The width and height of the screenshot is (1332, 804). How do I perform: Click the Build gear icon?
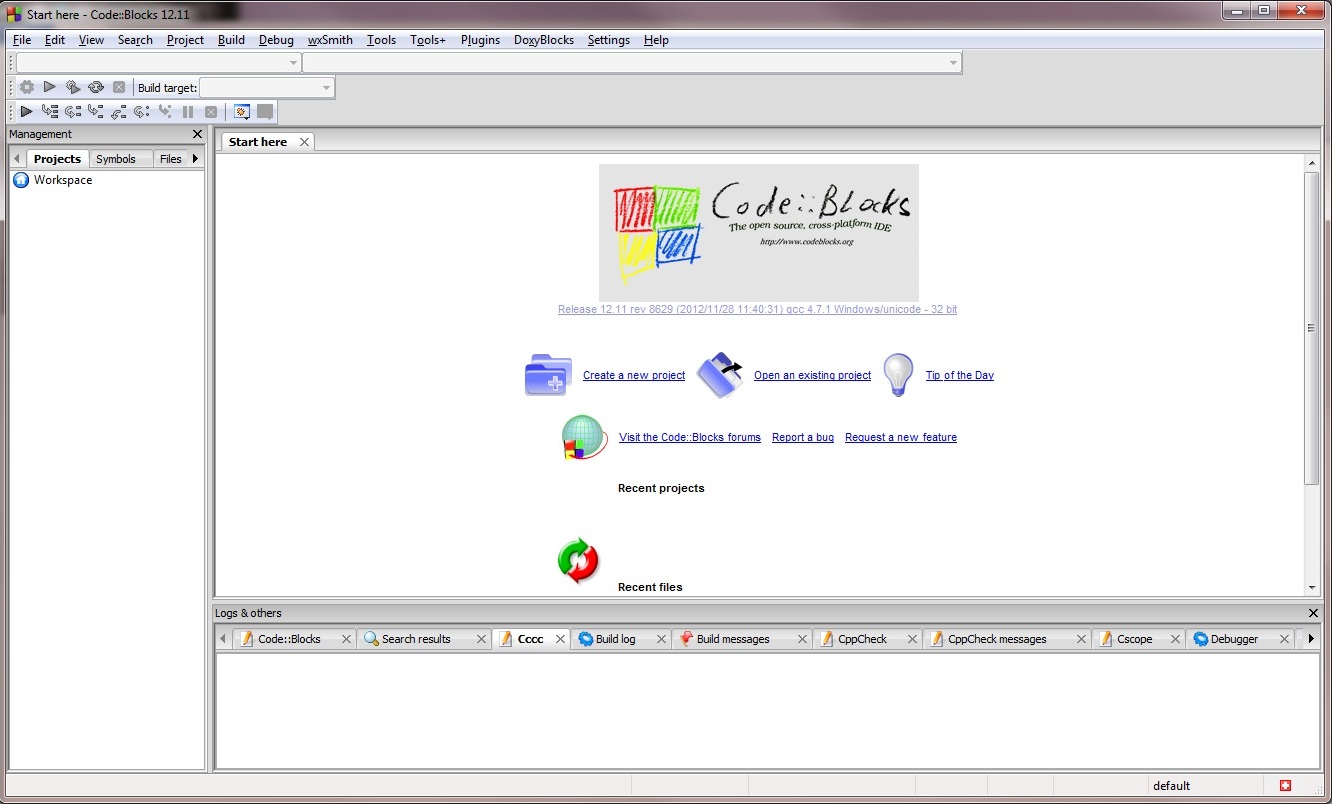point(27,88)
